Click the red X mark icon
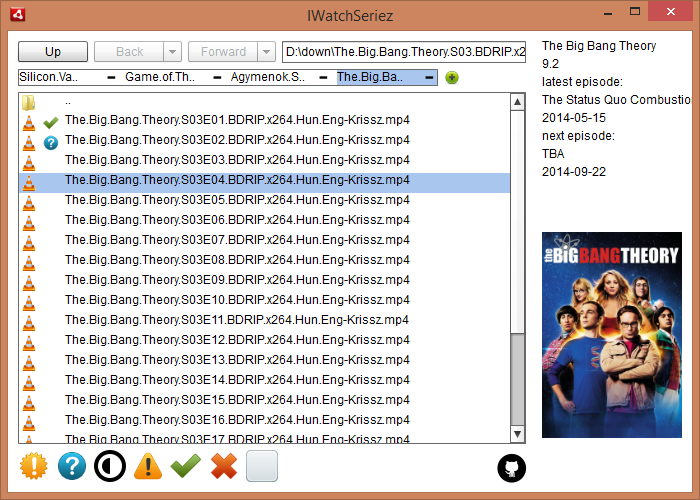 point(224,466)
